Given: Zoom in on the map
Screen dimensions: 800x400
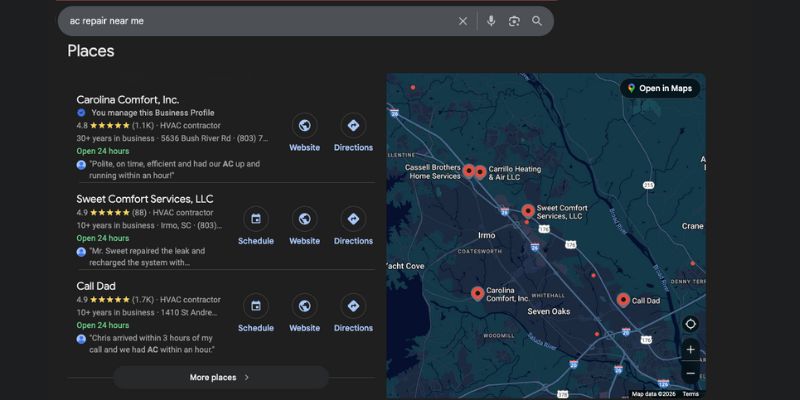Looking at the screenshot, I should (690, 349).
